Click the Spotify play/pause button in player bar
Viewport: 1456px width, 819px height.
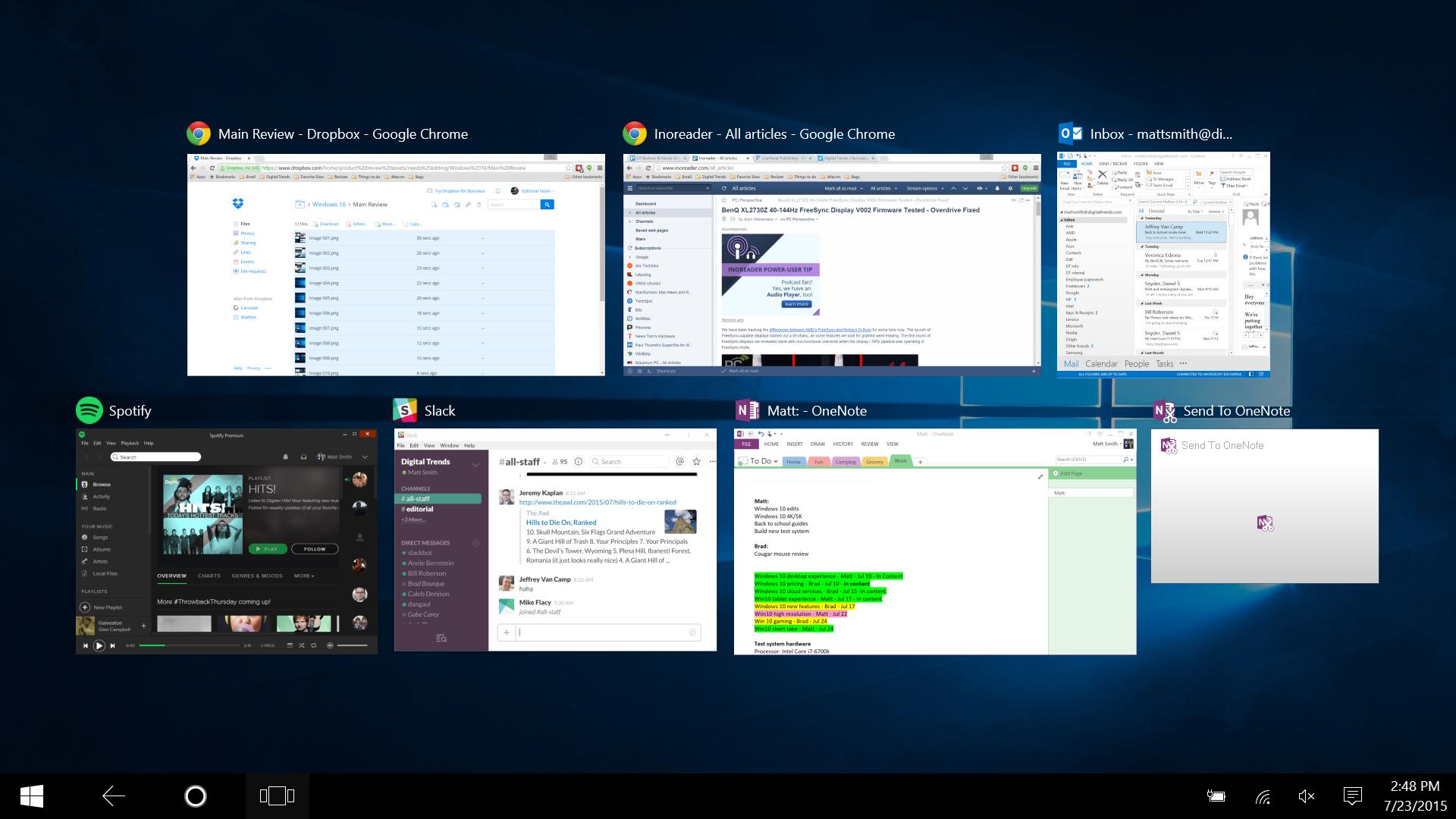click(99, 645)
